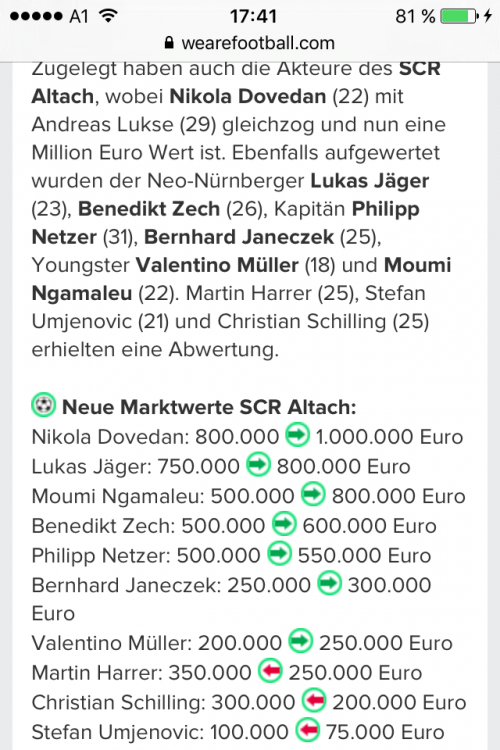
Task: Tap bold name Bernhard Janeczek in paragraph
Action: click(239, 237)
